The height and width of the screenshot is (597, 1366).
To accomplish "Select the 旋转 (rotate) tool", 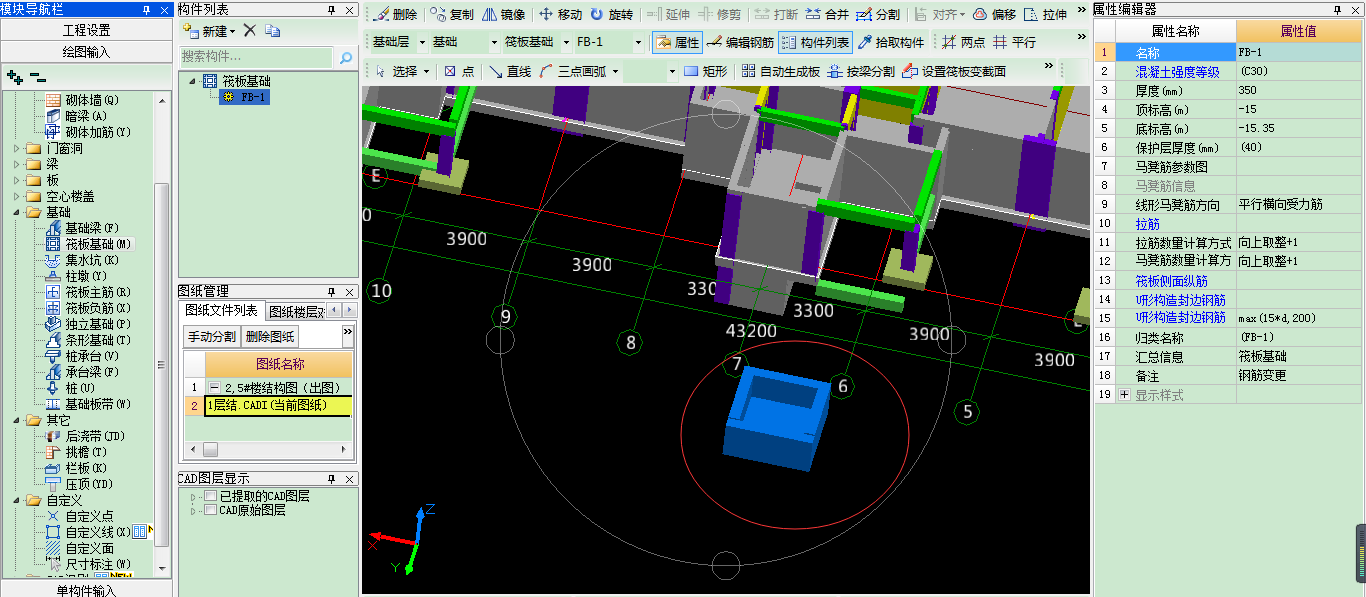I will point(611,15).
